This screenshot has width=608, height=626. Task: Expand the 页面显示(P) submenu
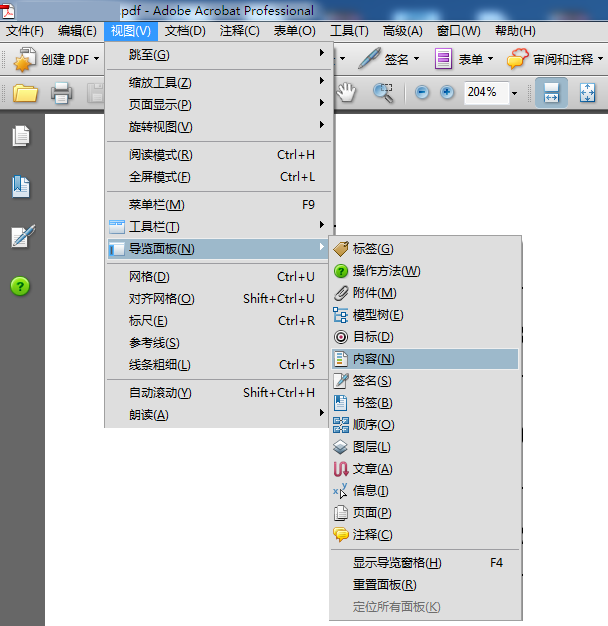point(218,105)
